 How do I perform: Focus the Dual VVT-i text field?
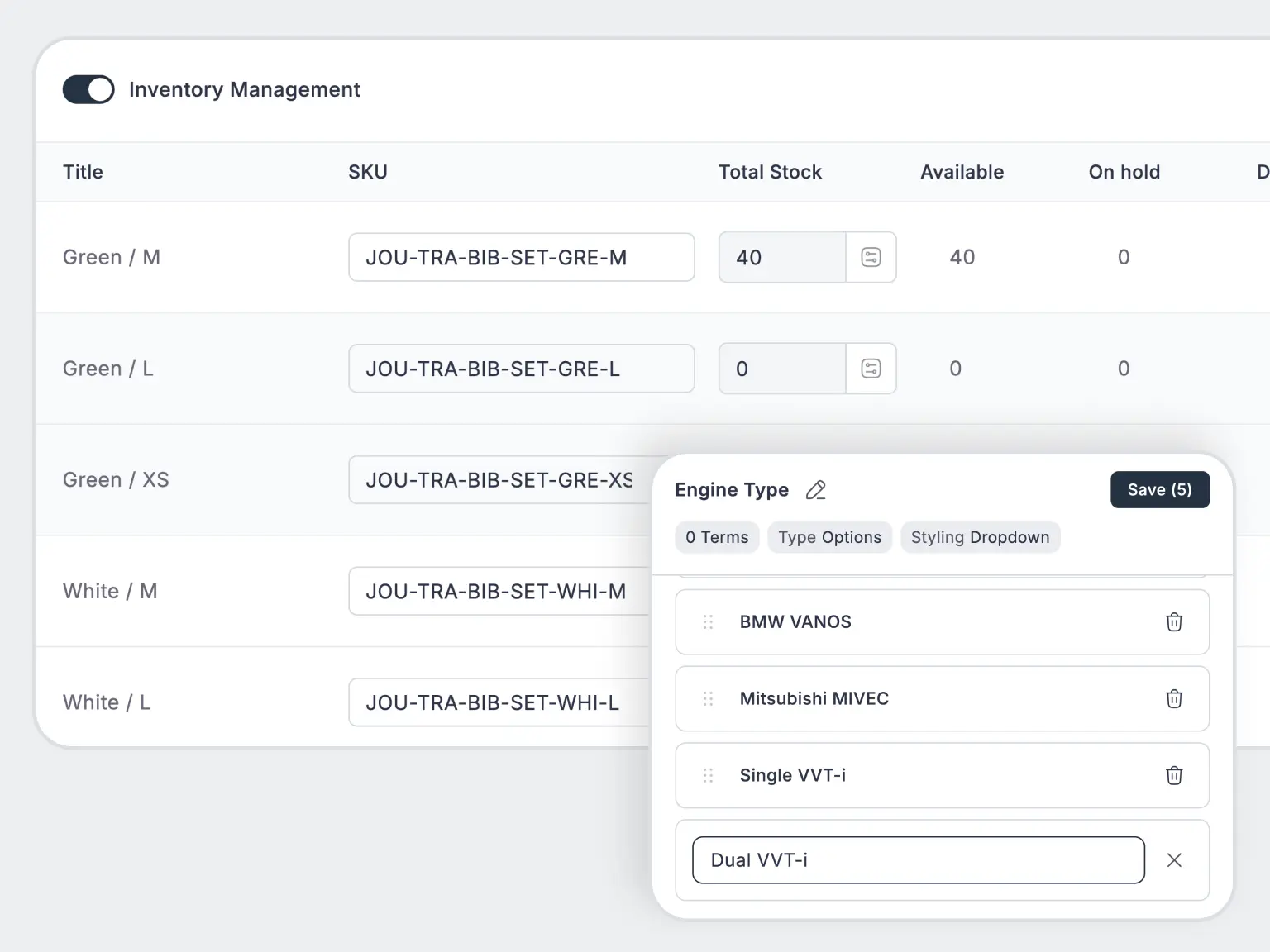click(x=919, y=860)
